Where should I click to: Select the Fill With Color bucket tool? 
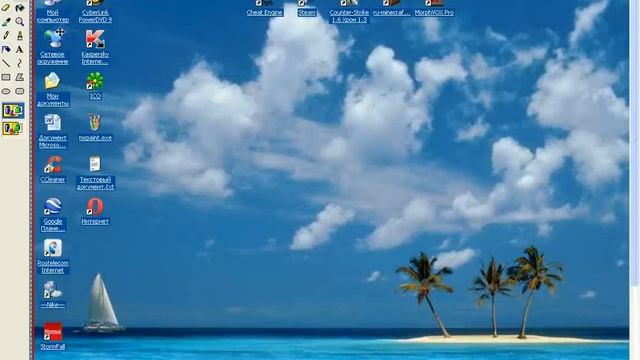pos(19,8)
